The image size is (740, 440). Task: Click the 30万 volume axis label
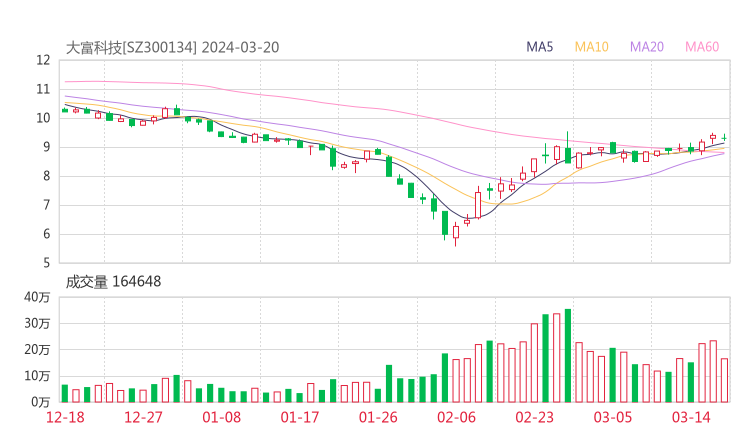(37, 323)
